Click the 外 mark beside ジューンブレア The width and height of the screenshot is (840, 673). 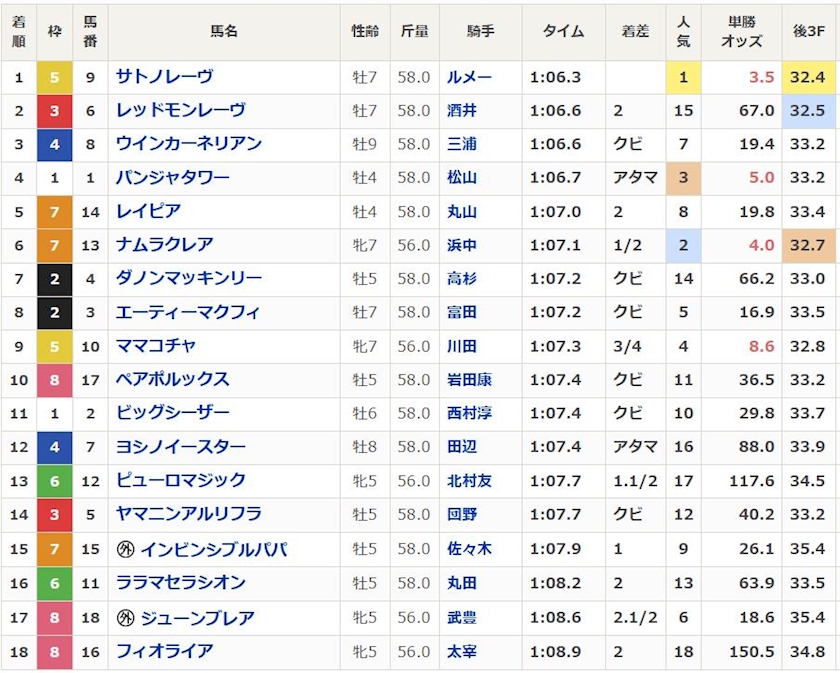coord(125,617)
